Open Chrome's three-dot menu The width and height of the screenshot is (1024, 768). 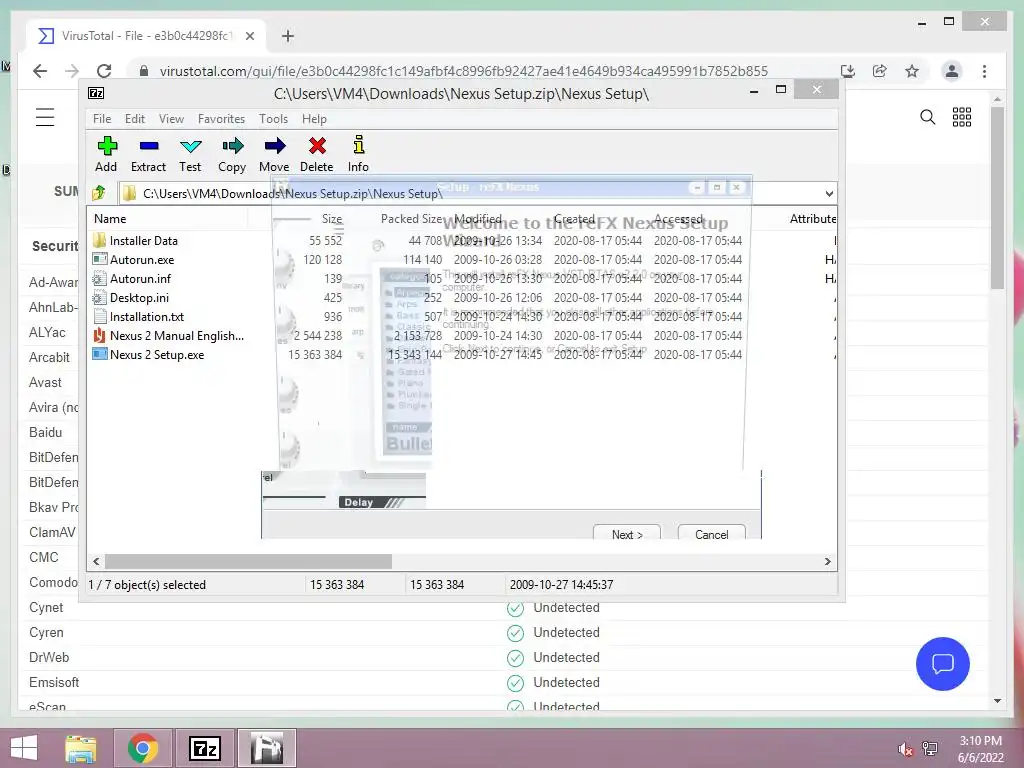(x=984, y=71)
